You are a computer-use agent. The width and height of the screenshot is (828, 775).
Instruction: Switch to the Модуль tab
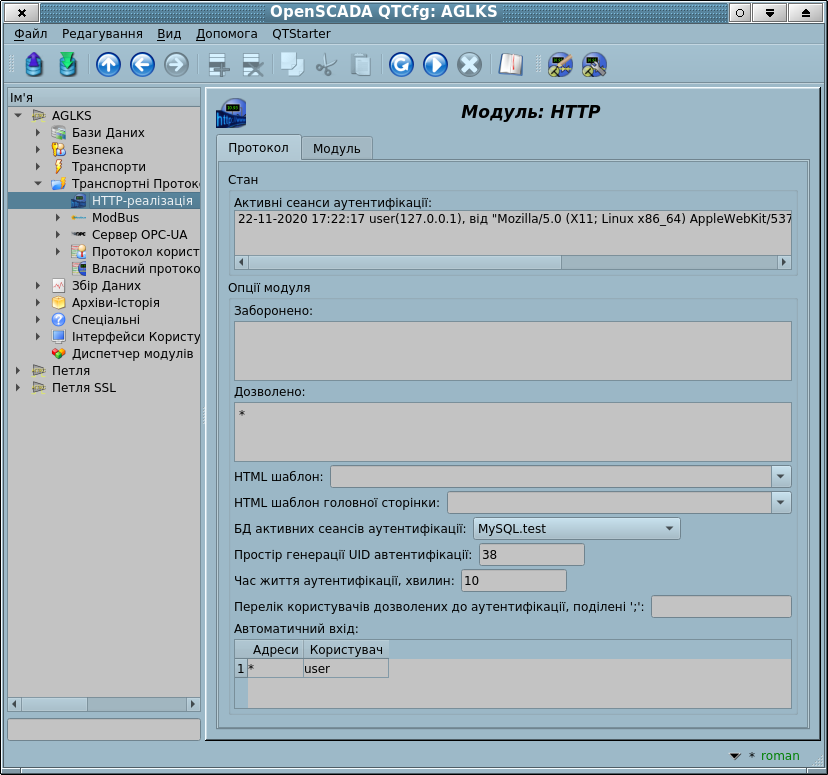tap(337, 149)
